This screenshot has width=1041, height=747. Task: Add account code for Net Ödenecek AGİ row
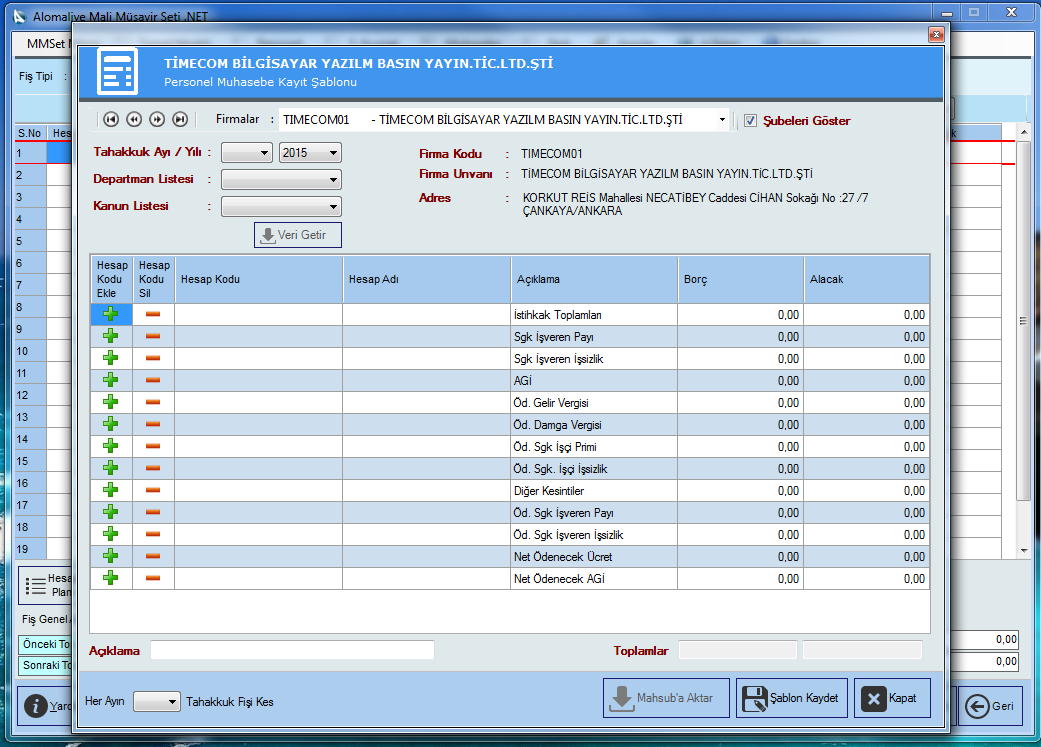(111, 578)
